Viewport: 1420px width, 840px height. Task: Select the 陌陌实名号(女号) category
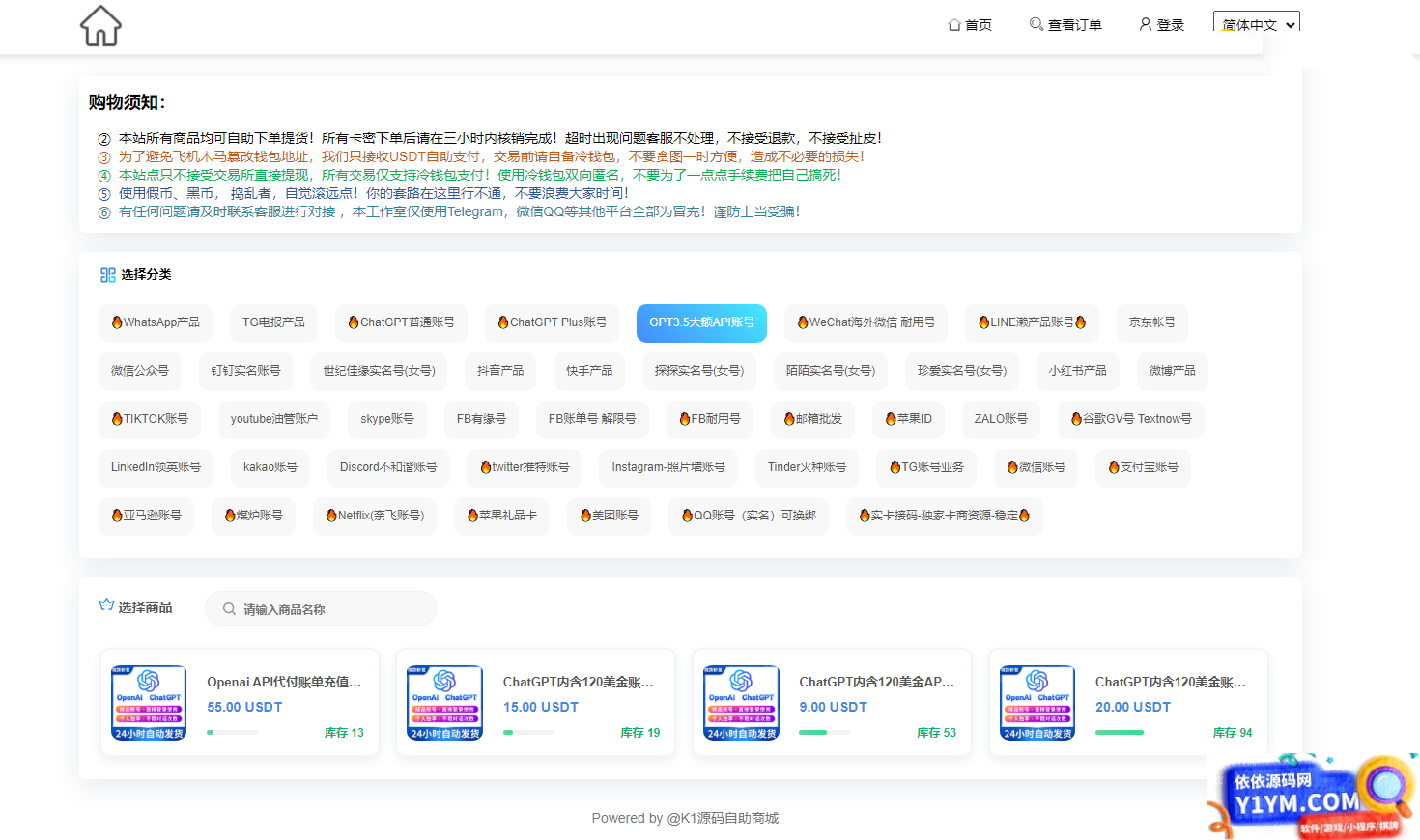[x=831, y=371]
